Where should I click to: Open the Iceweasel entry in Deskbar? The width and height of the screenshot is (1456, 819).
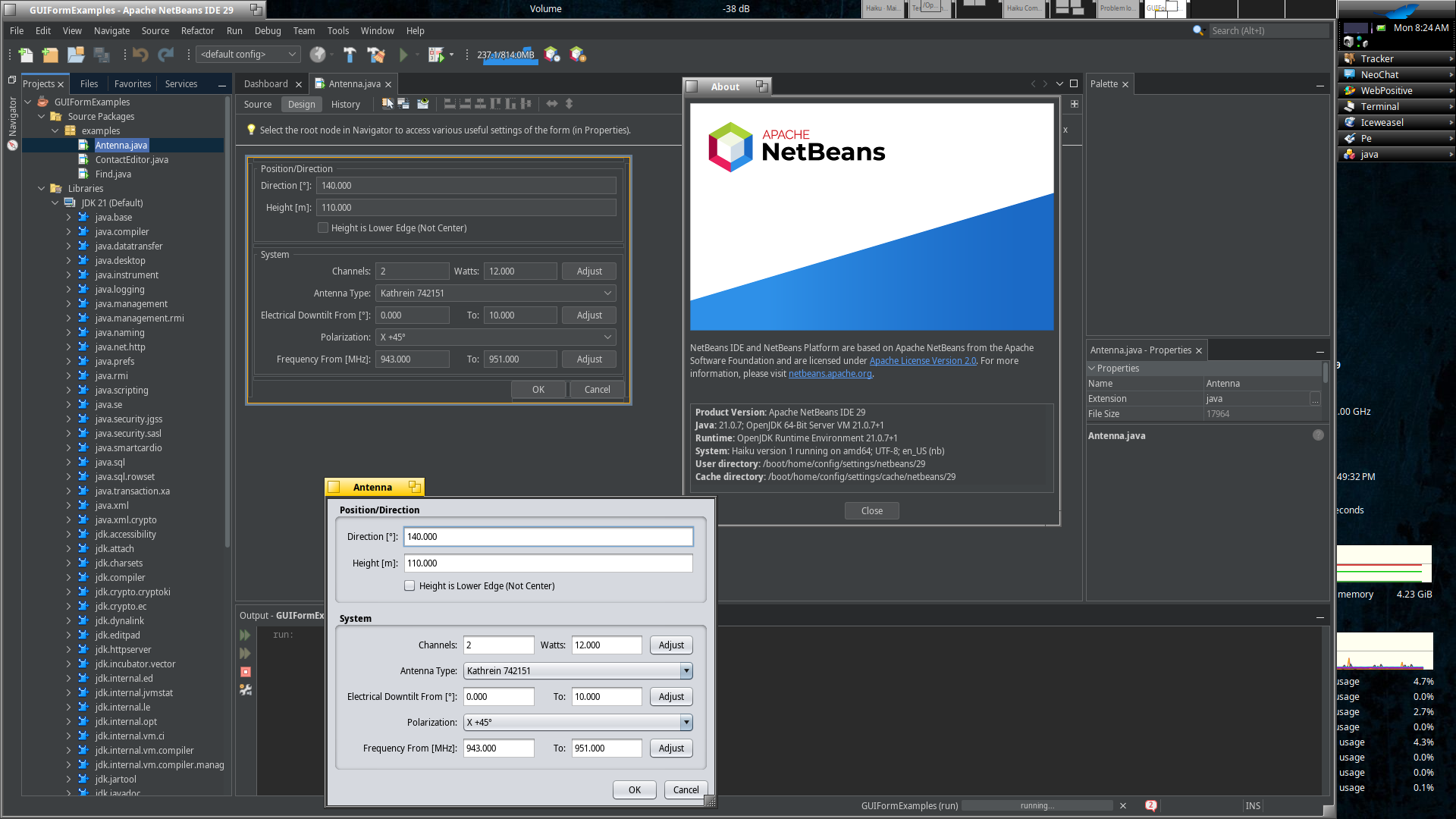point(1395,123)
